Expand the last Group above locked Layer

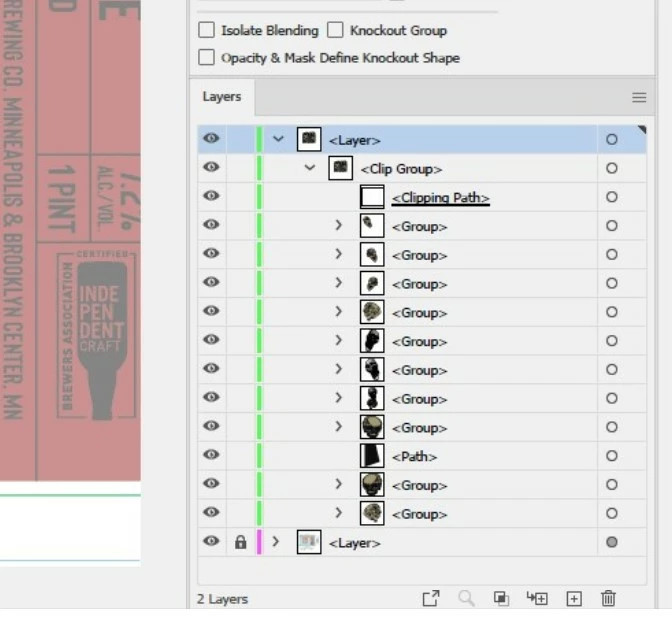(338, 513)
